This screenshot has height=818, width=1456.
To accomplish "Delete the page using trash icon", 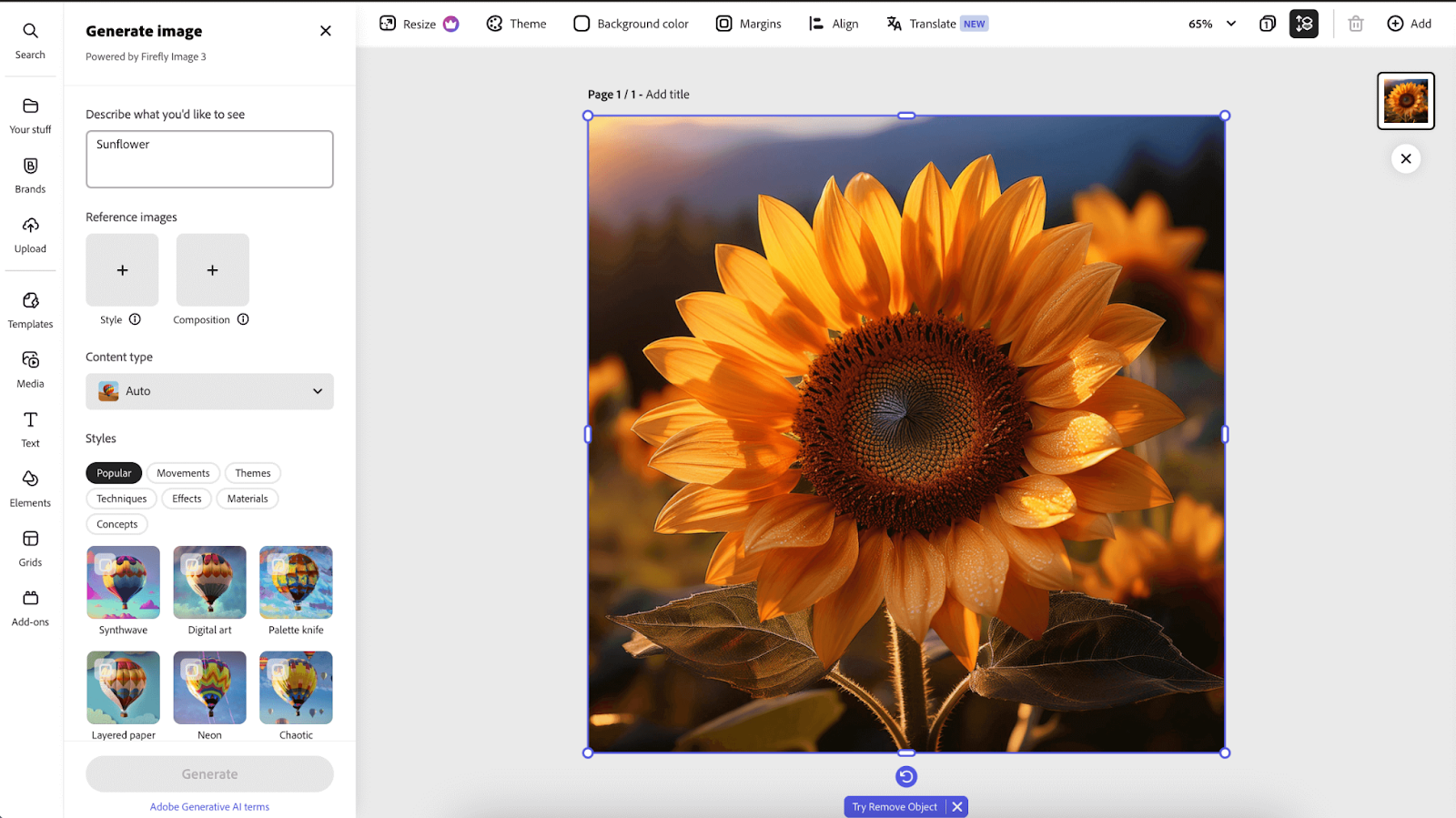I will pos(1355,24).
